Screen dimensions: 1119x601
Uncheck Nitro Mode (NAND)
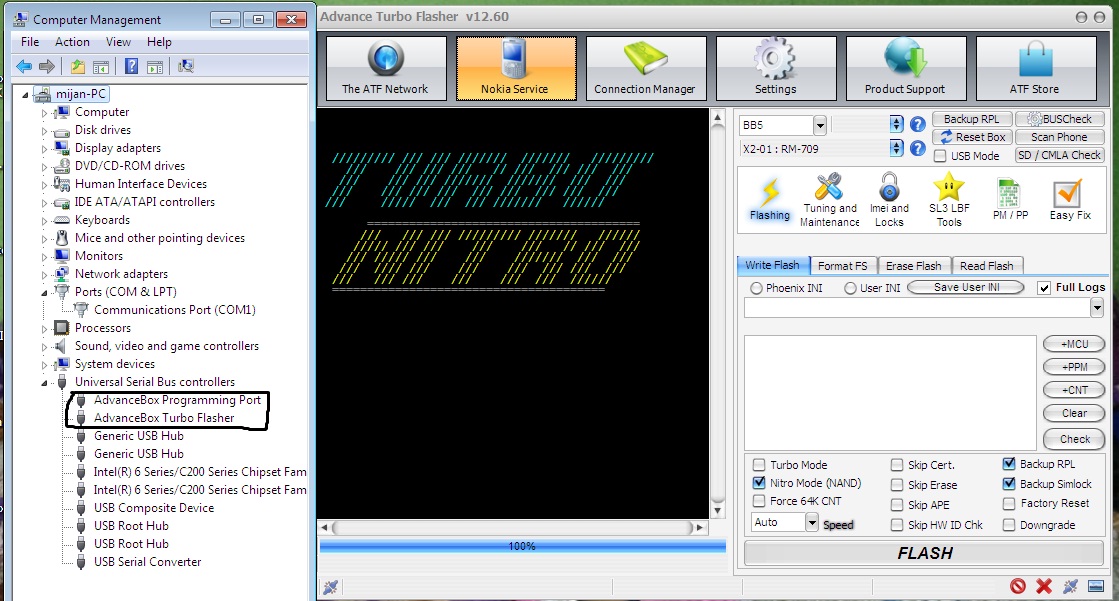click(759, 483)
